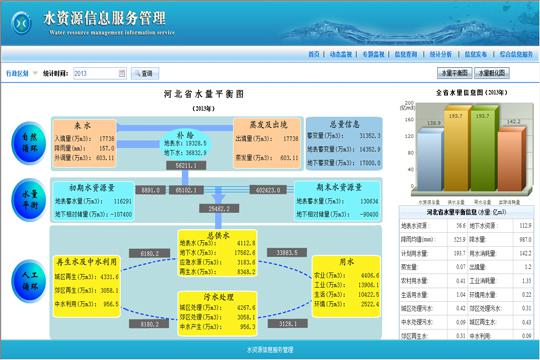The height and width of the screenshot is (360, 540).
Task: Open the 信息发布 menu item
Action: click(x=476, y=54)
